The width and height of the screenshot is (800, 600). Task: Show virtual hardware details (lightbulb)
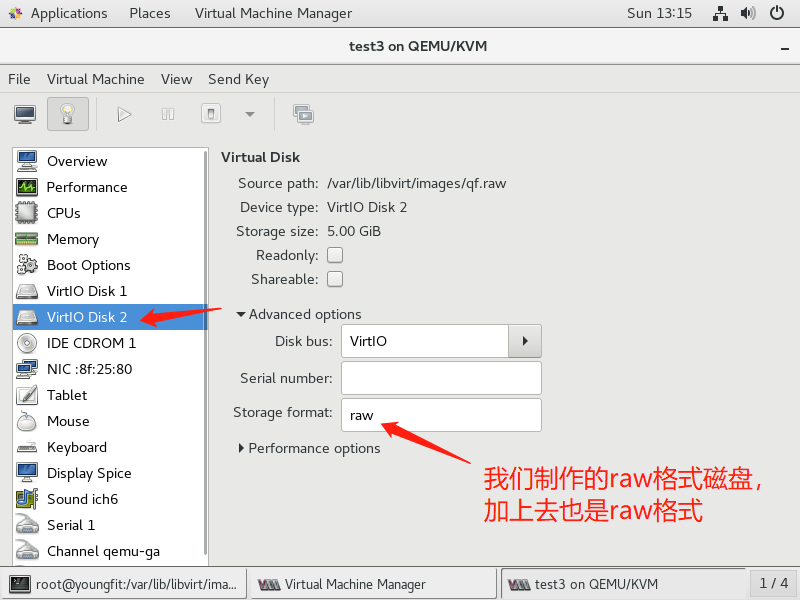pyautogui.click(x=68, y=114)
